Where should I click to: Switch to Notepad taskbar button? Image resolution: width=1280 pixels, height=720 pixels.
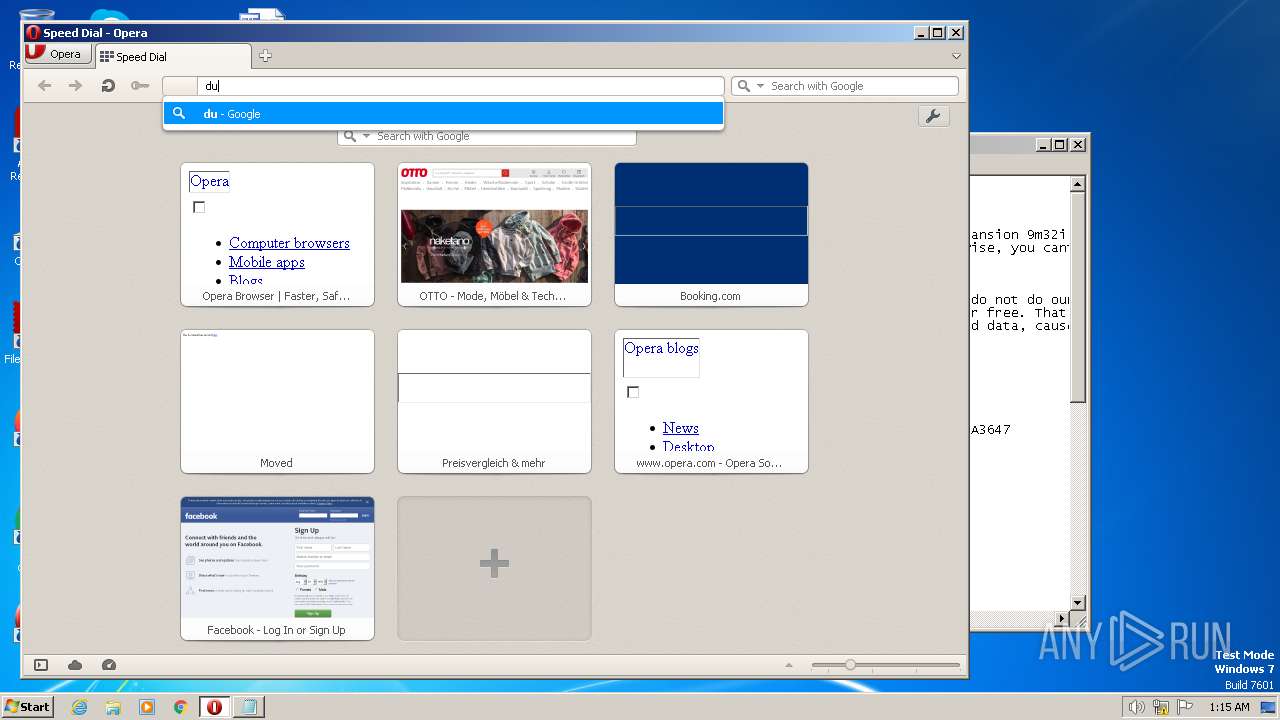248,707
